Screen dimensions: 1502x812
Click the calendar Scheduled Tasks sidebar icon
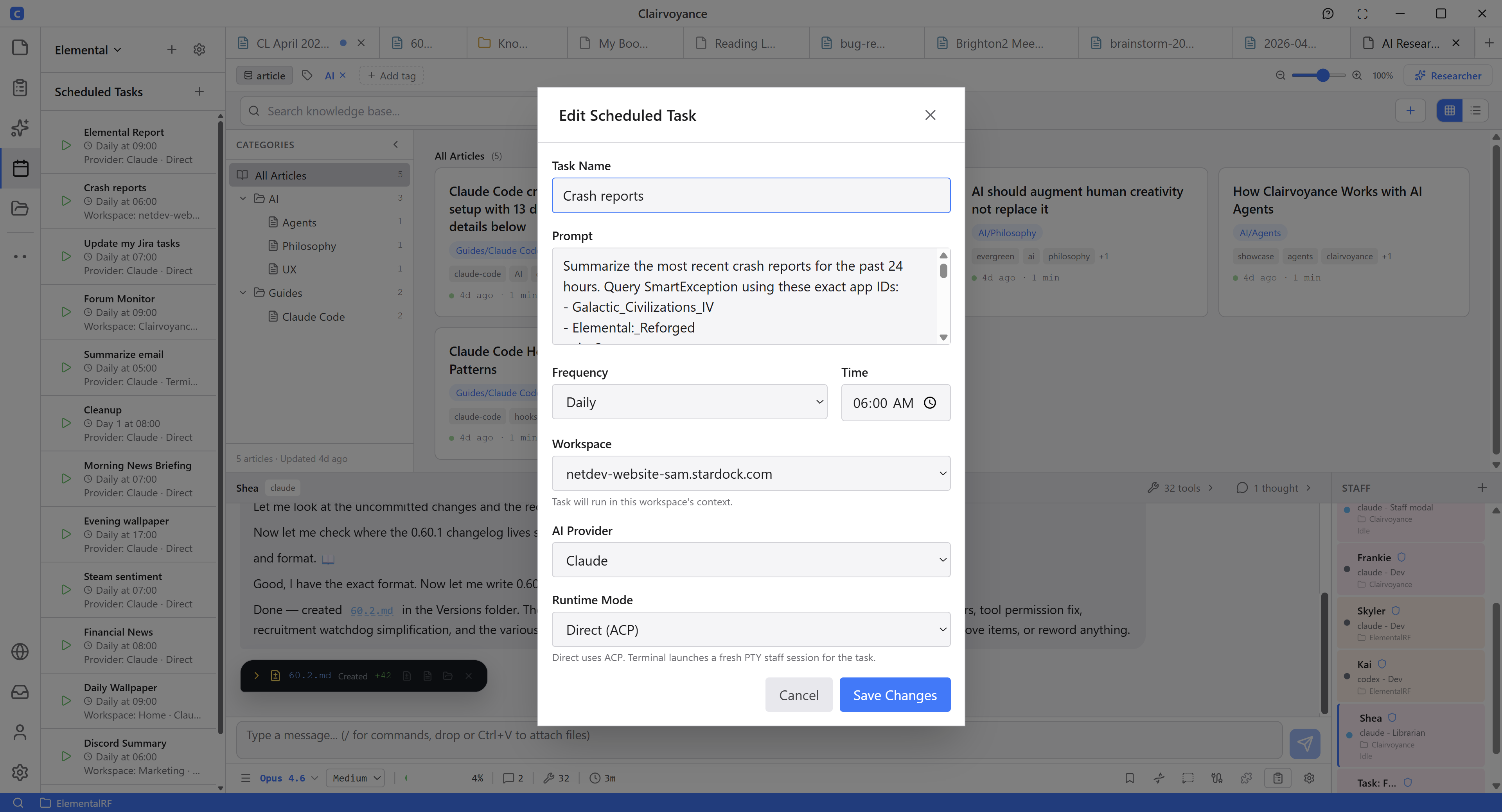(x=20, y=169)
